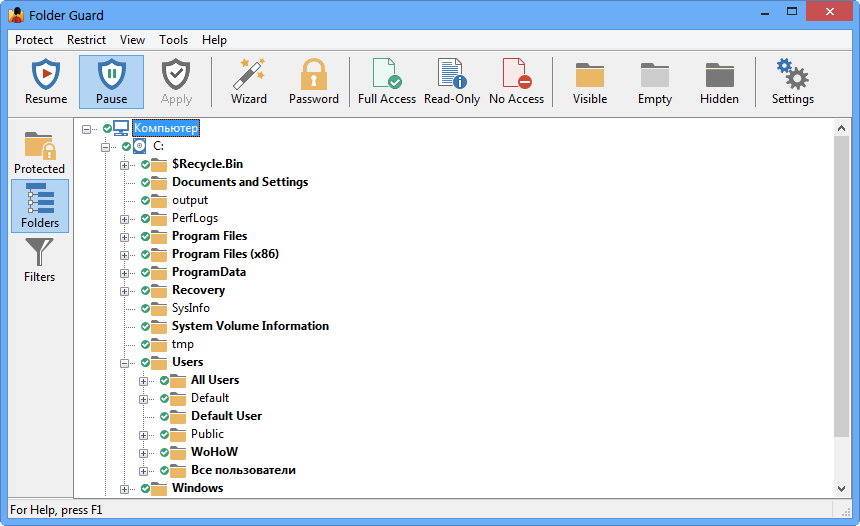Select the Program Files (x86) folder name
This screenshot has width=860, height=526.
(x=225, y=254)
